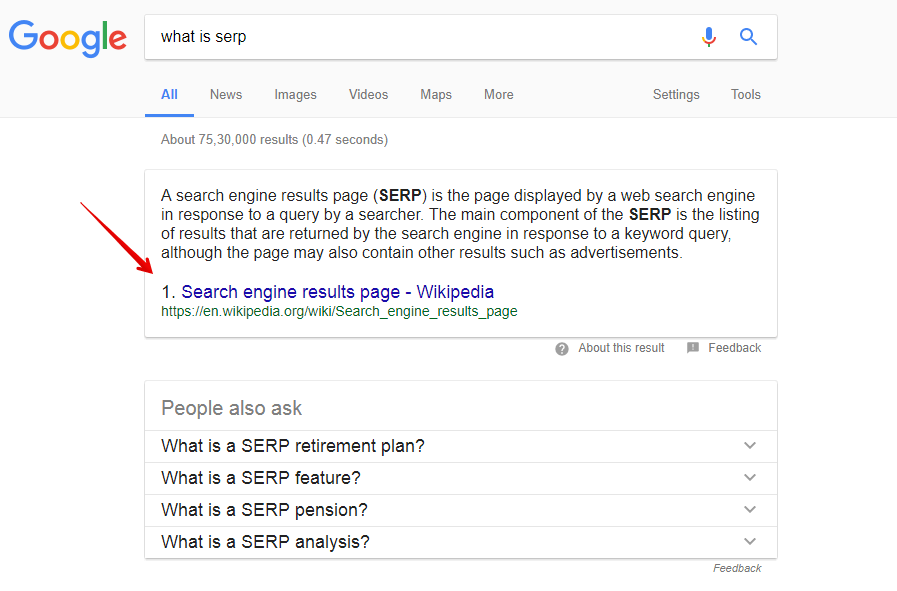The height and width of the screenshot is (591, 897).
Task: Click Feedback next to About this result
Action: click(x=735, y=348)
